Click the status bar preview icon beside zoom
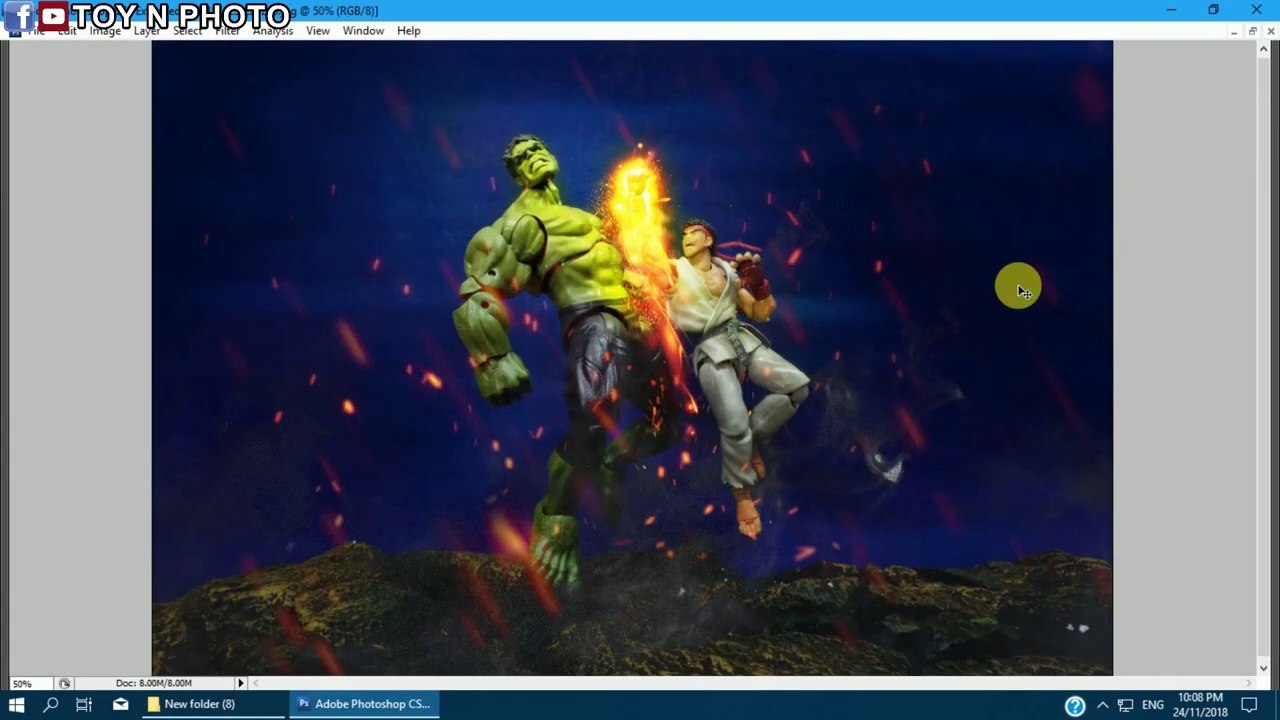Image resolution: width=1280 pixels, height=720 pixels. tap(64, 684)
